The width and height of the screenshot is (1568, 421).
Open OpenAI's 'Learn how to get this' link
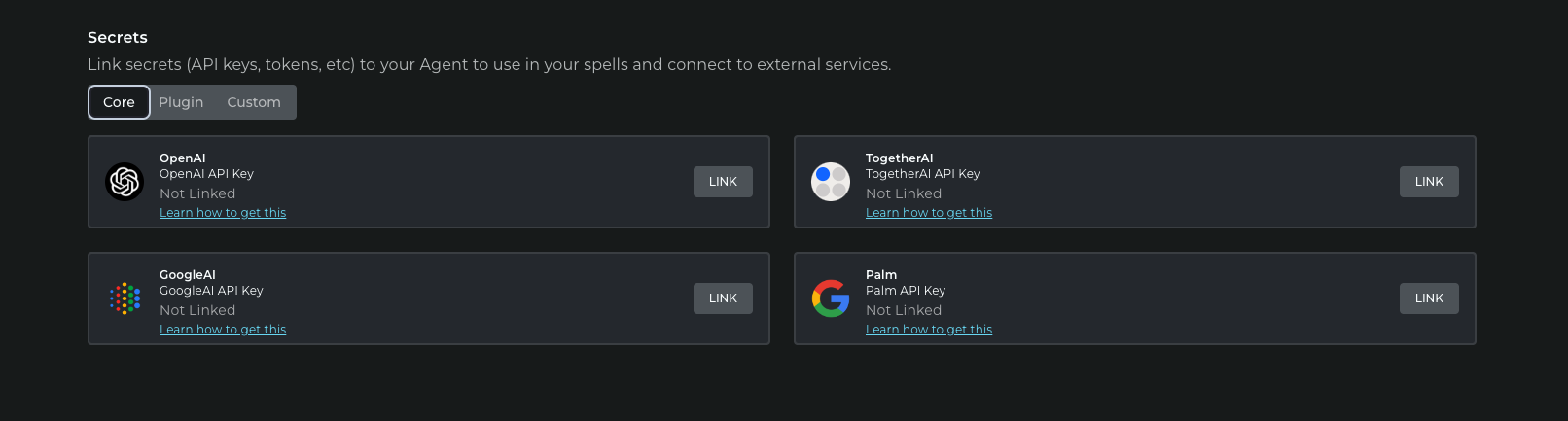(223, 213)
